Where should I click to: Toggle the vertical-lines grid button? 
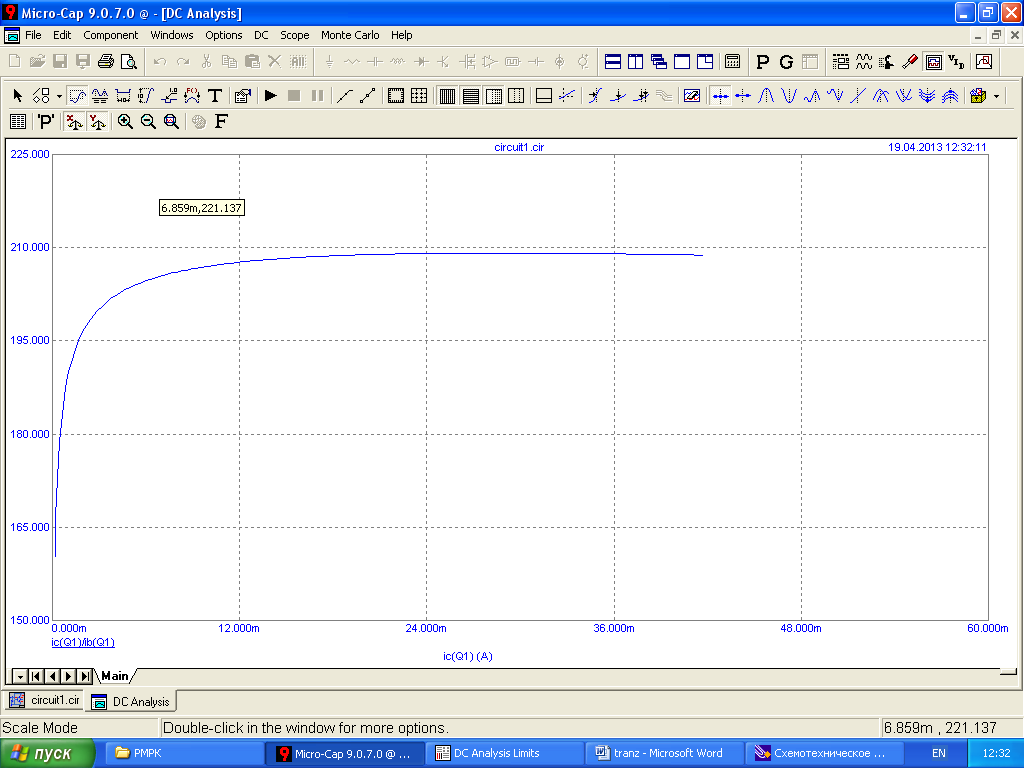(447, 96)
